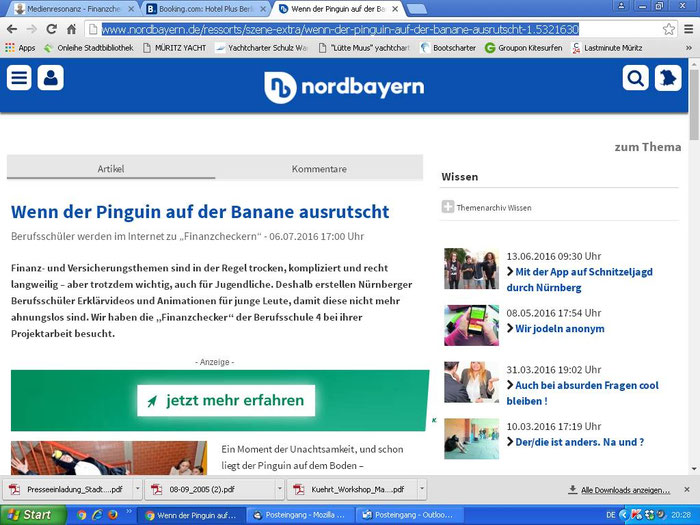Open downloaded Presseeinladung_Stadt pdf

pyautogui.click(x=68, y=489)
